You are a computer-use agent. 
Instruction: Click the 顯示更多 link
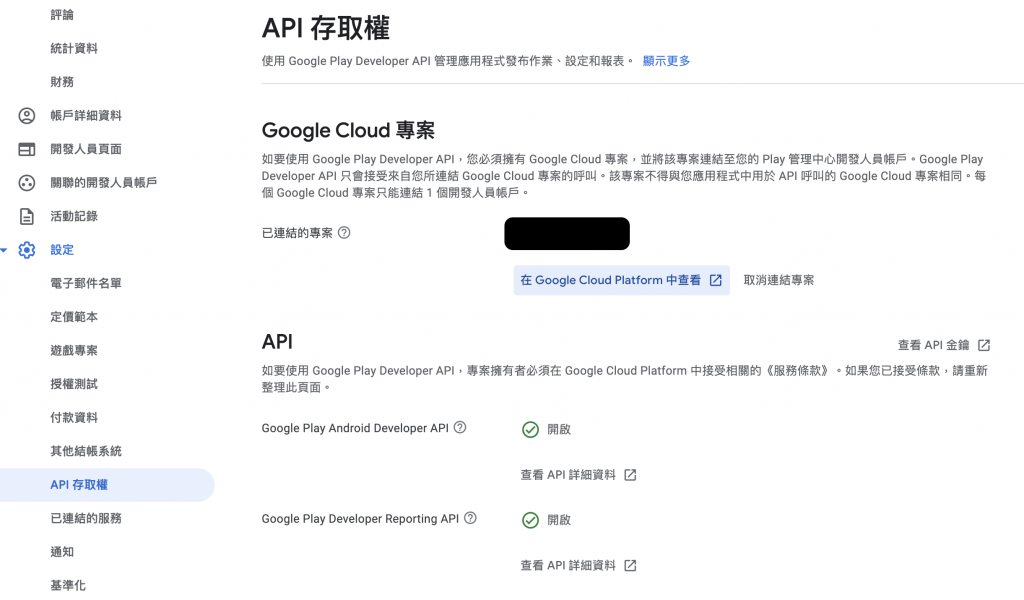[x=666, y=61]
